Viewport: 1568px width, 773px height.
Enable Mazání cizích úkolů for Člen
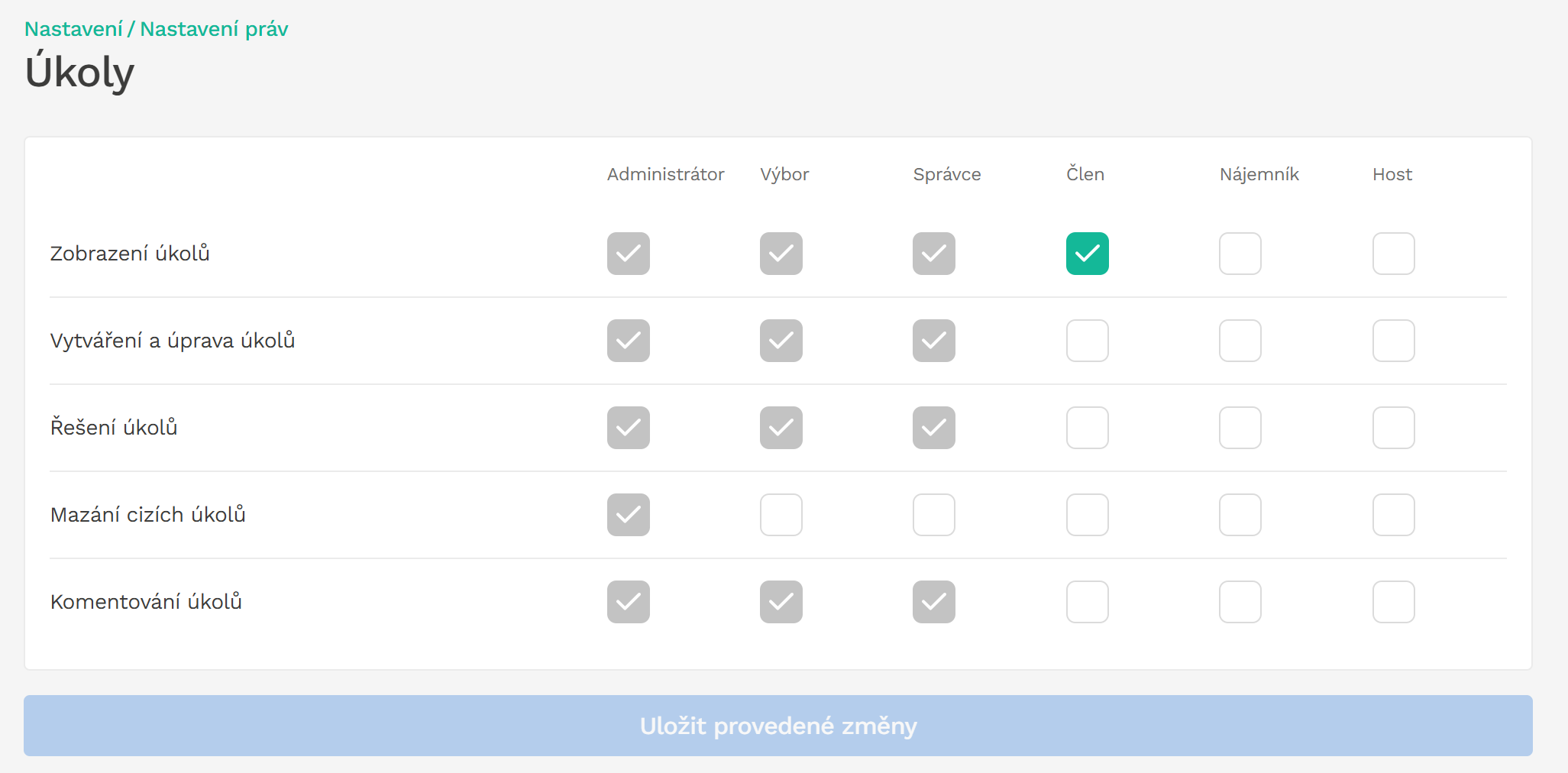pyautogui.click(x=1087, y=515)
